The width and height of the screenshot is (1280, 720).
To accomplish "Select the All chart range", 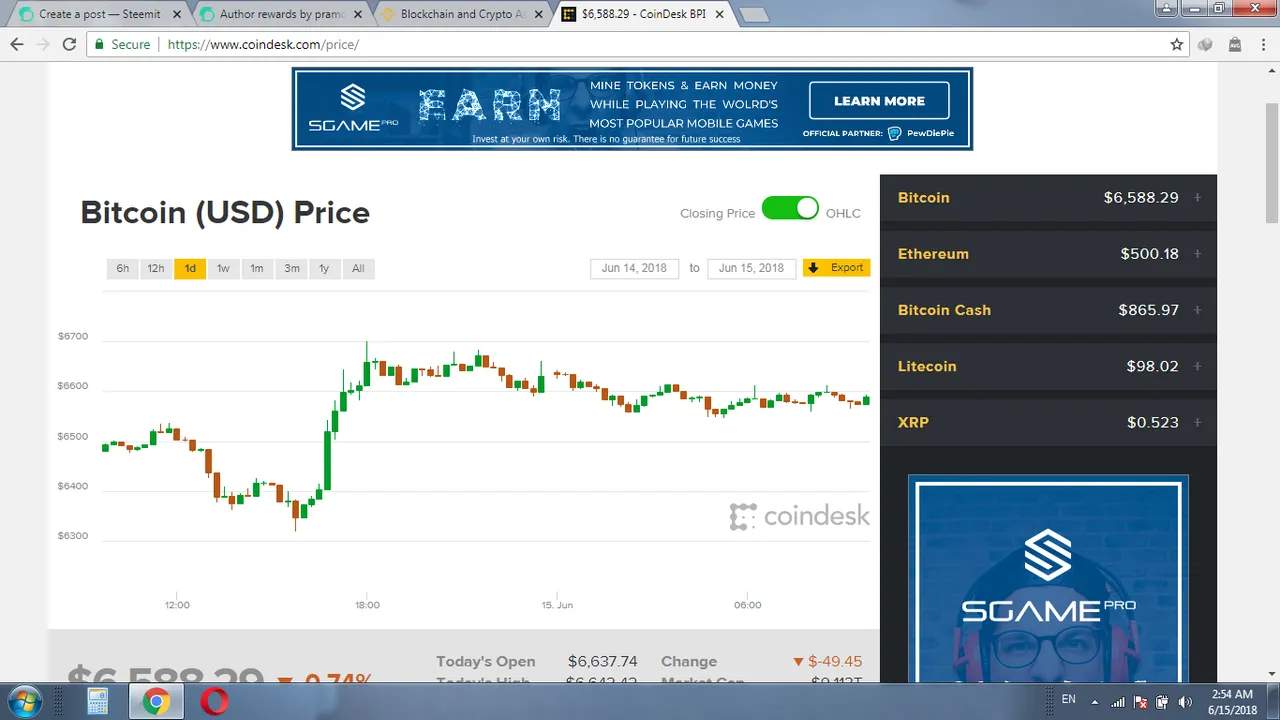I will pyautogui.click(x=358, y=268).
